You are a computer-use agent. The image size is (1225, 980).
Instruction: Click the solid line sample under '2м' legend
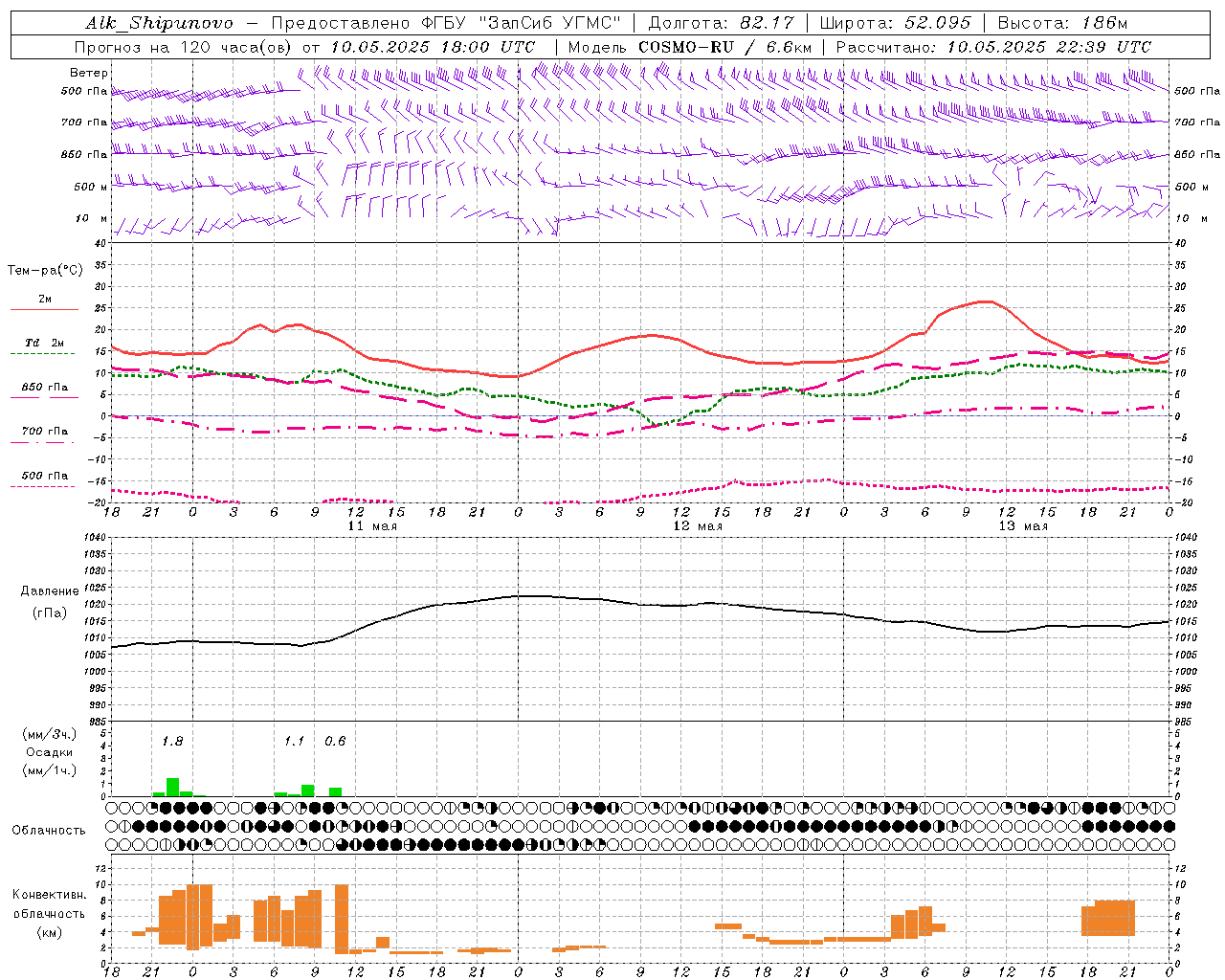[x=44, y=310]
